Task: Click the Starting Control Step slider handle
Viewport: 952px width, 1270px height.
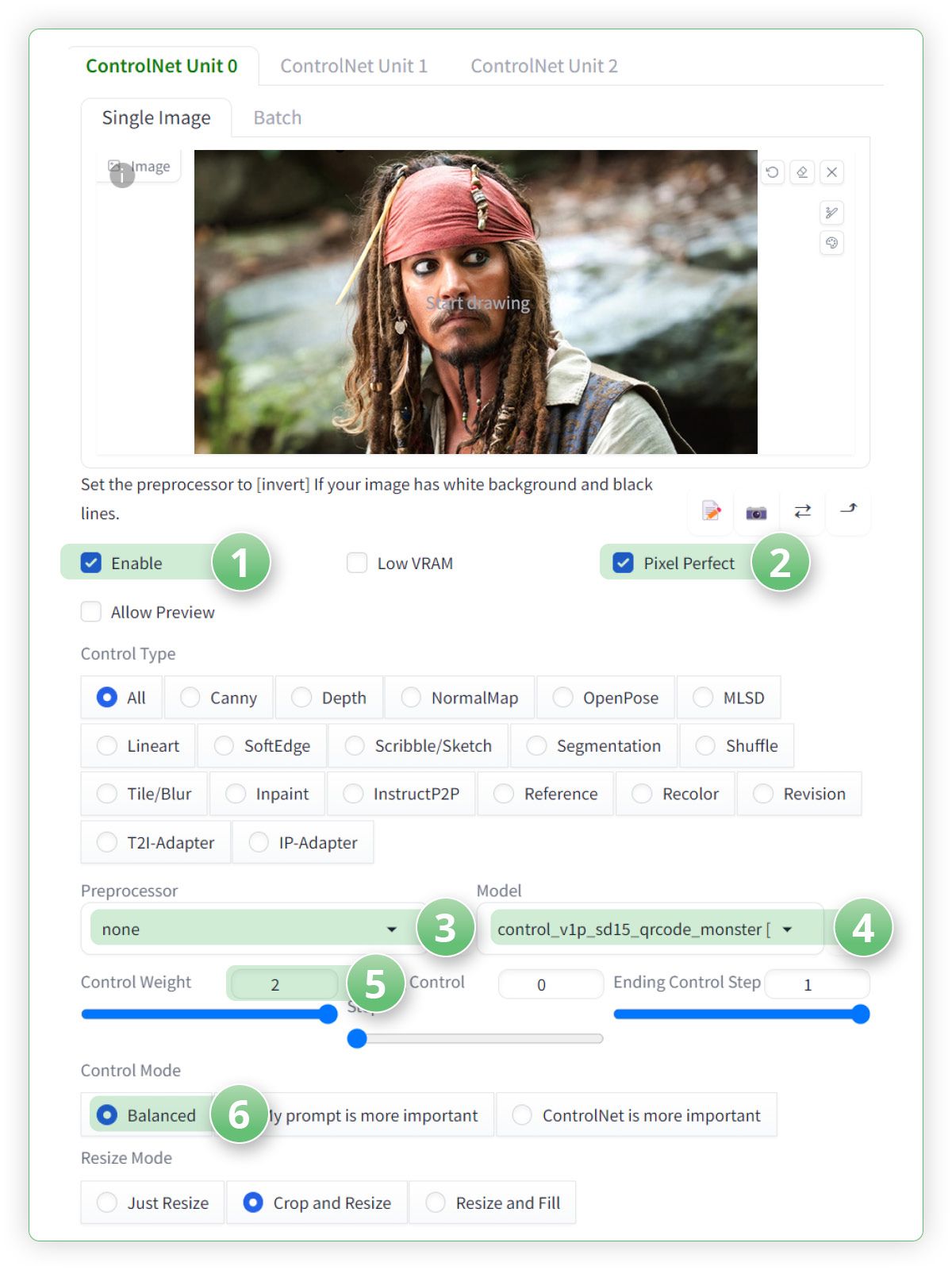Action: tap(357, 1038)
